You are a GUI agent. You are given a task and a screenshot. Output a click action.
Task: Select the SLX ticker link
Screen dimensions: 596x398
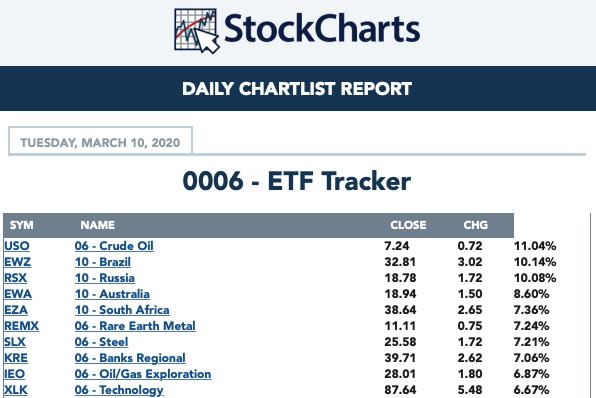click(x=15, y=342)
